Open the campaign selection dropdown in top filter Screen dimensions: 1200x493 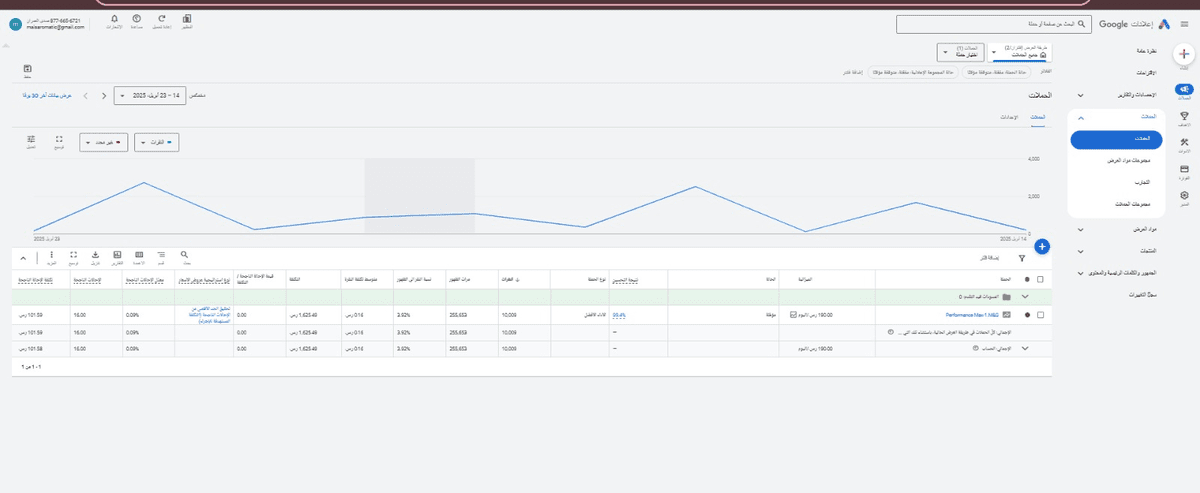[x=965, y=51]
